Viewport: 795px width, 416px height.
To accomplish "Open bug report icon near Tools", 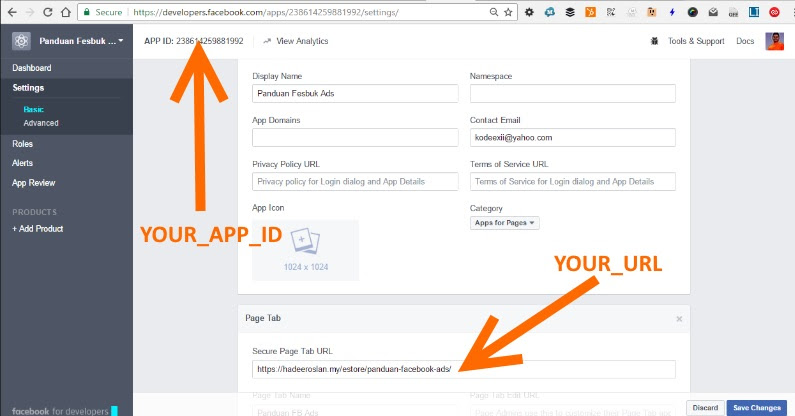I will click(655, 41).
